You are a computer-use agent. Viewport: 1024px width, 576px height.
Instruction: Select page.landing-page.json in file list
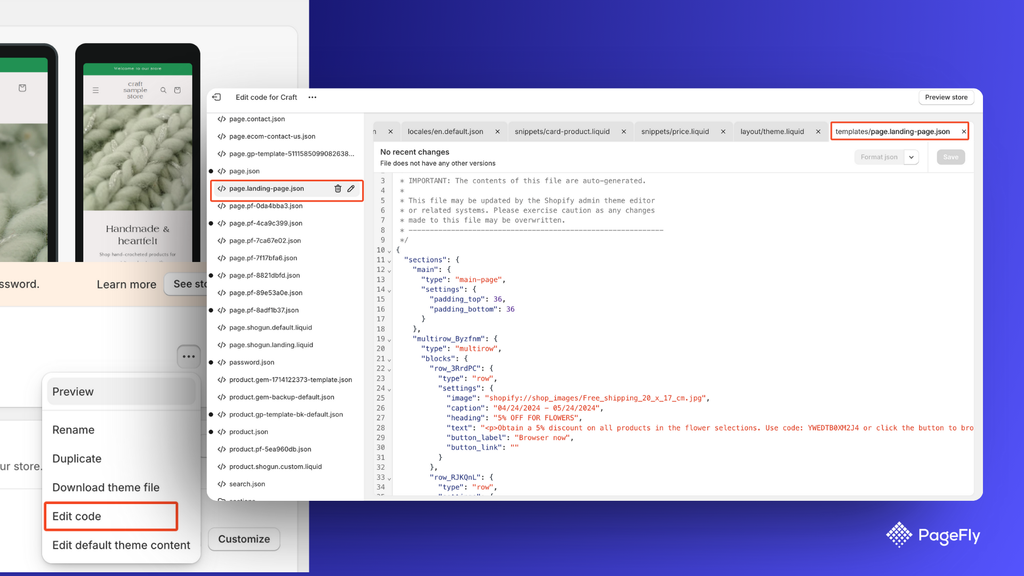pos(266,189)
